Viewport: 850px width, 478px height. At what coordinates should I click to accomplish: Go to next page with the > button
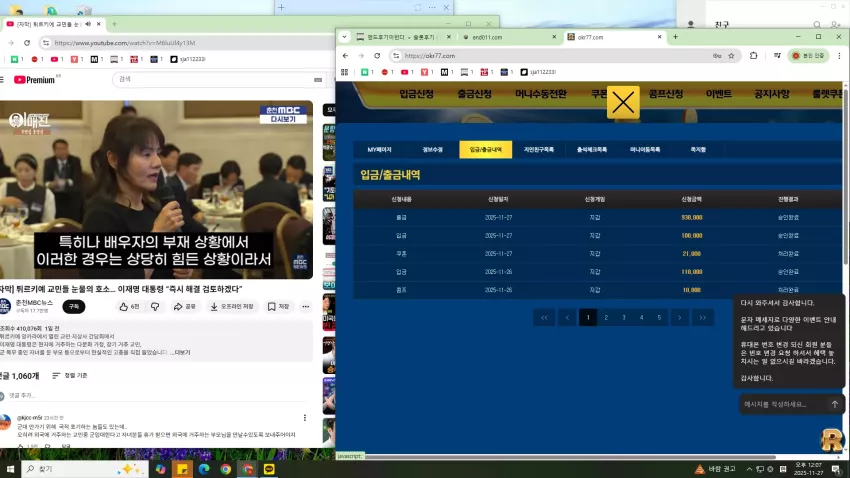click(680, 318)
